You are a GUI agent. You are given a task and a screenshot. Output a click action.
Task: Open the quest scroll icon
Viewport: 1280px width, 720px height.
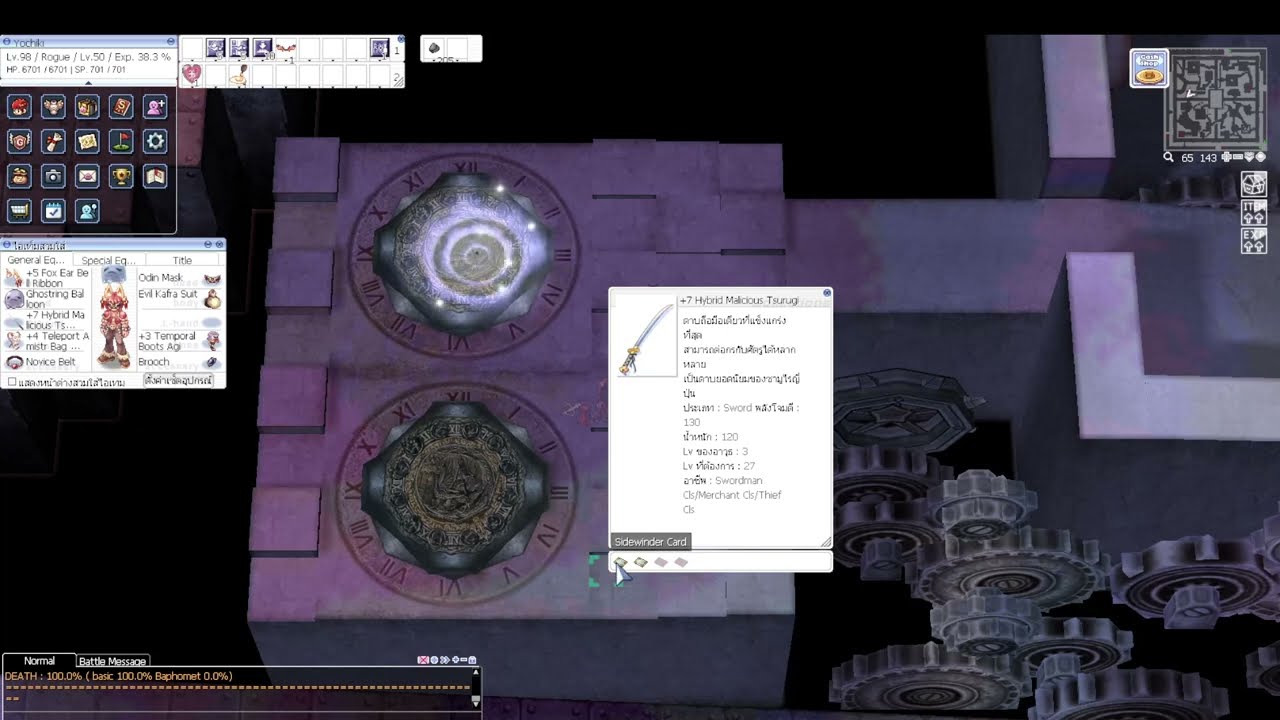tap(53, 141)
